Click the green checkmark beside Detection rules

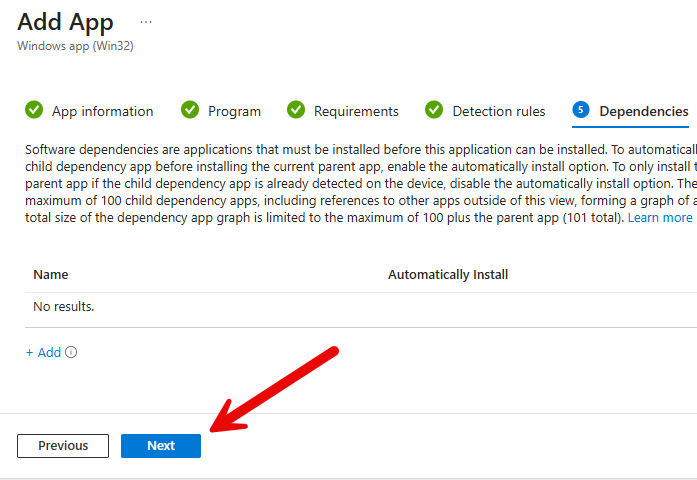(434, 110)
